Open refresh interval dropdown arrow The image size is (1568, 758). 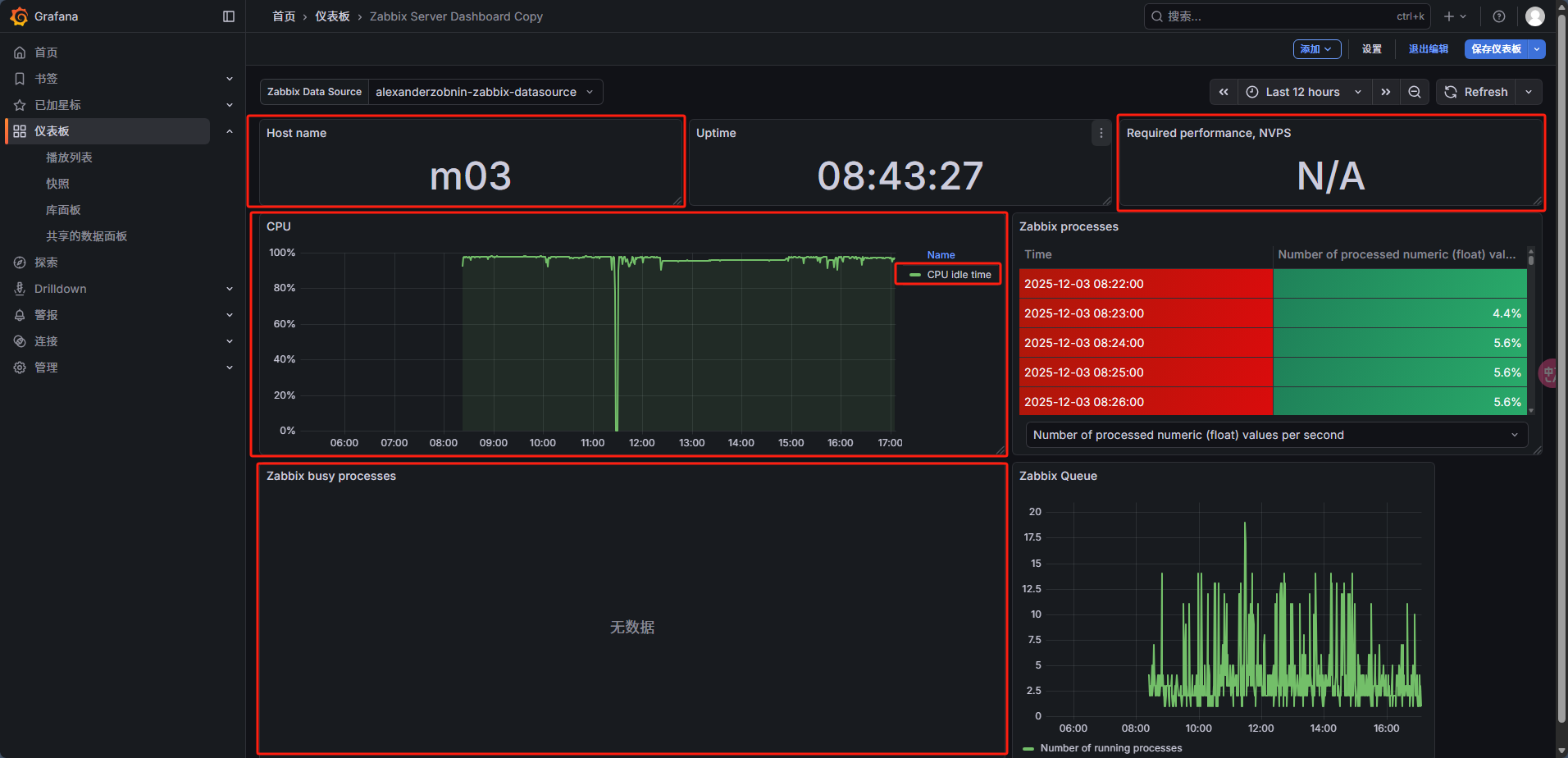pos(1529,92)
